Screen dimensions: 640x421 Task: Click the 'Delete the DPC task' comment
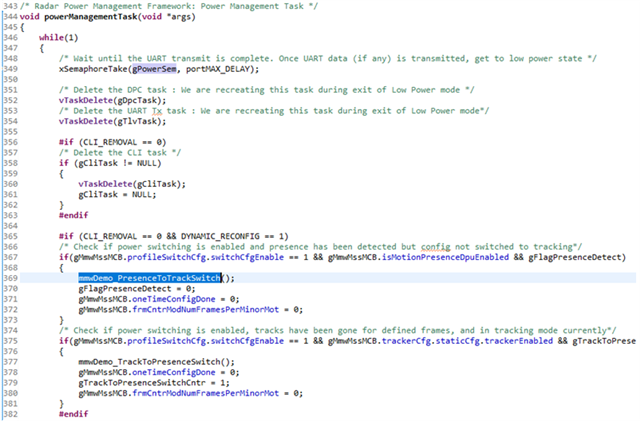tap(267, 90)
